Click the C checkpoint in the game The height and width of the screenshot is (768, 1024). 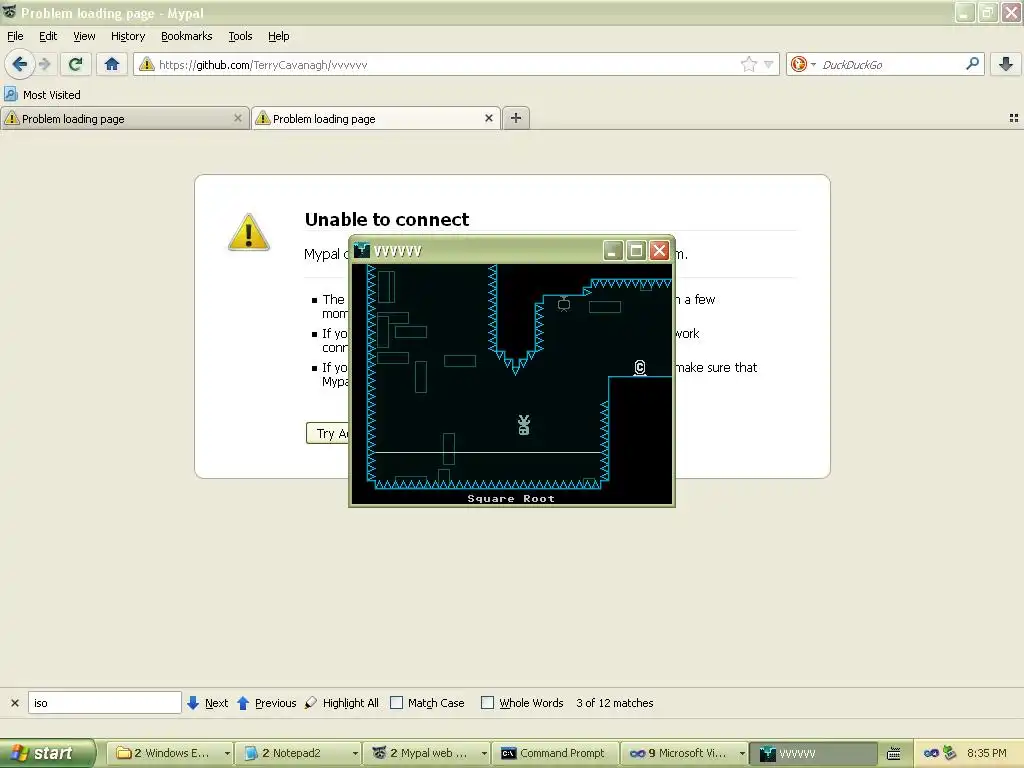pyautogui.click(x=640, y=368)
